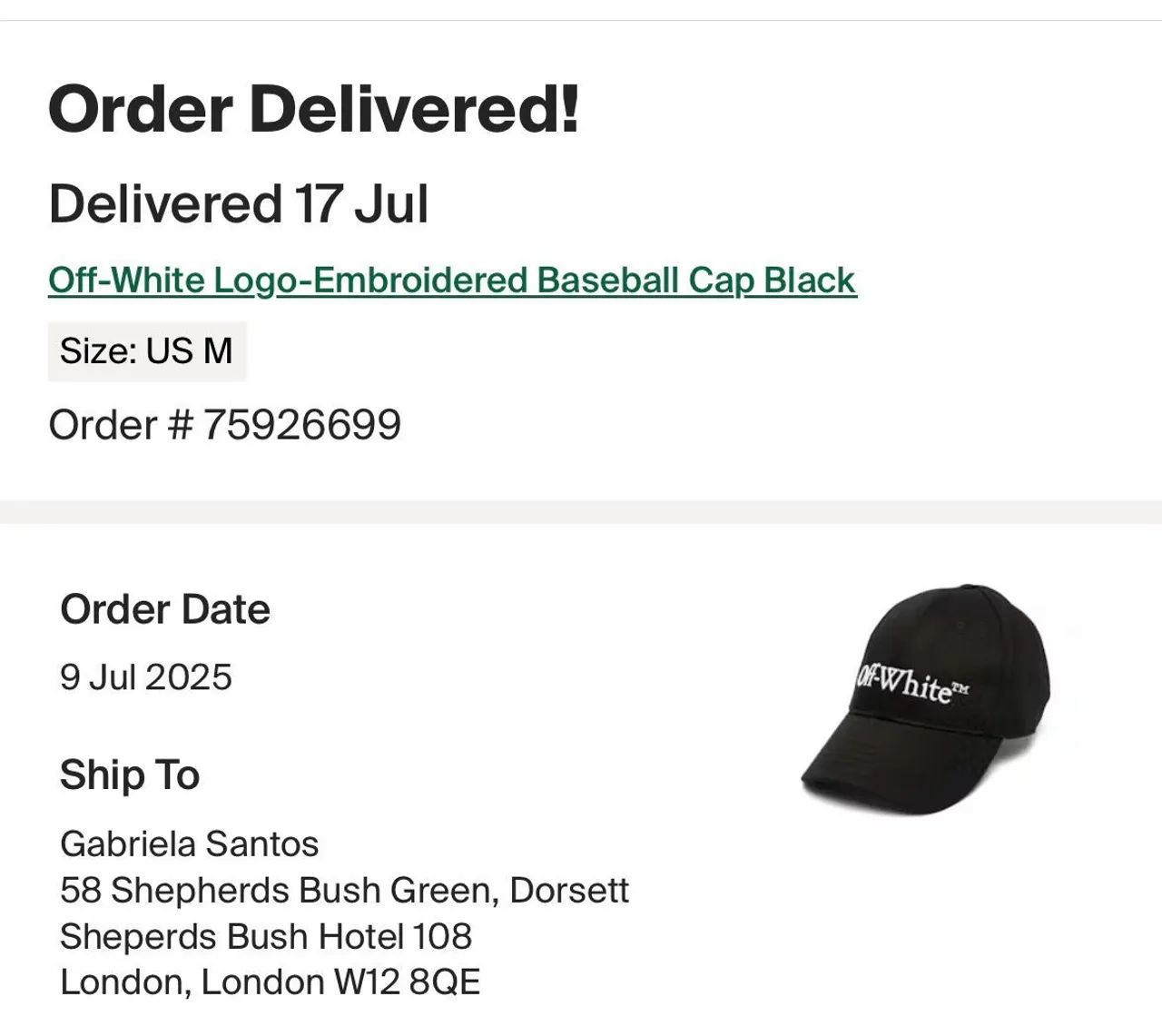
Task: Click the Order # label text
Action: (x=122, y=424)
